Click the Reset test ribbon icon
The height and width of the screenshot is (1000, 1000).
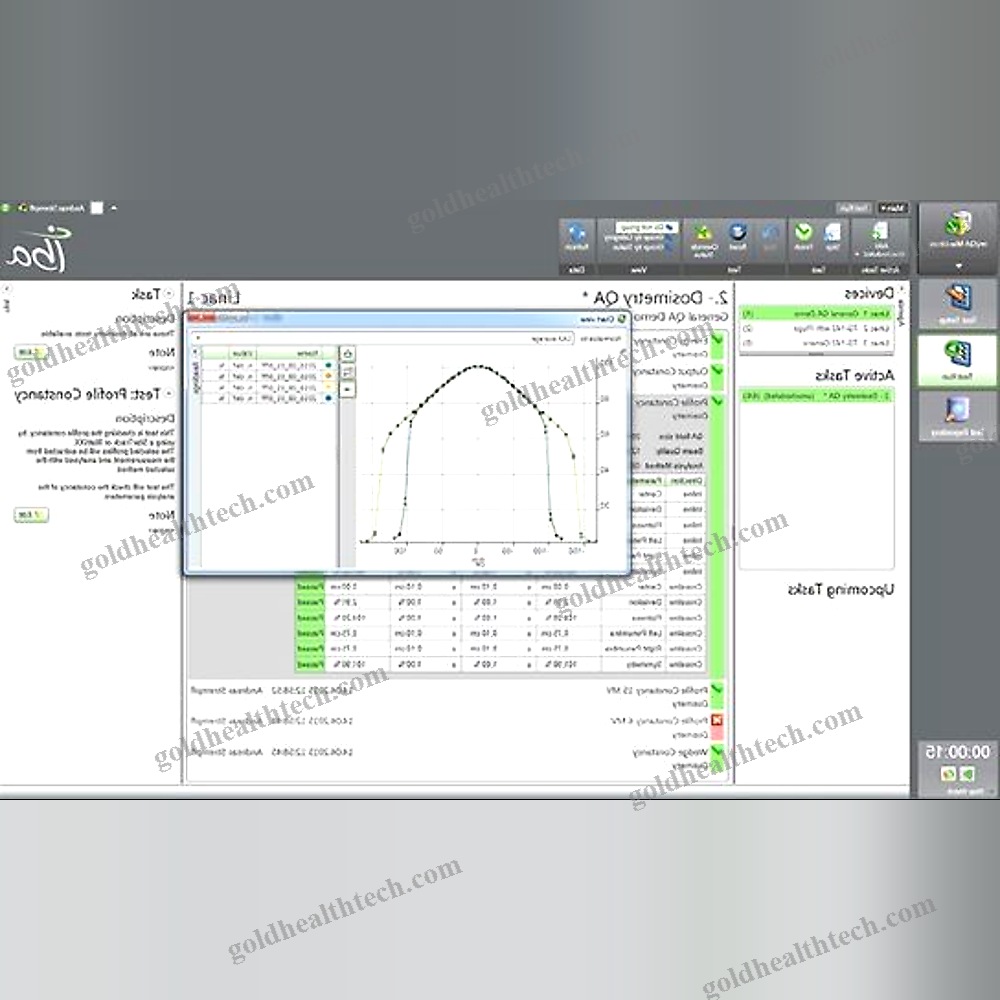pos(737,232)
